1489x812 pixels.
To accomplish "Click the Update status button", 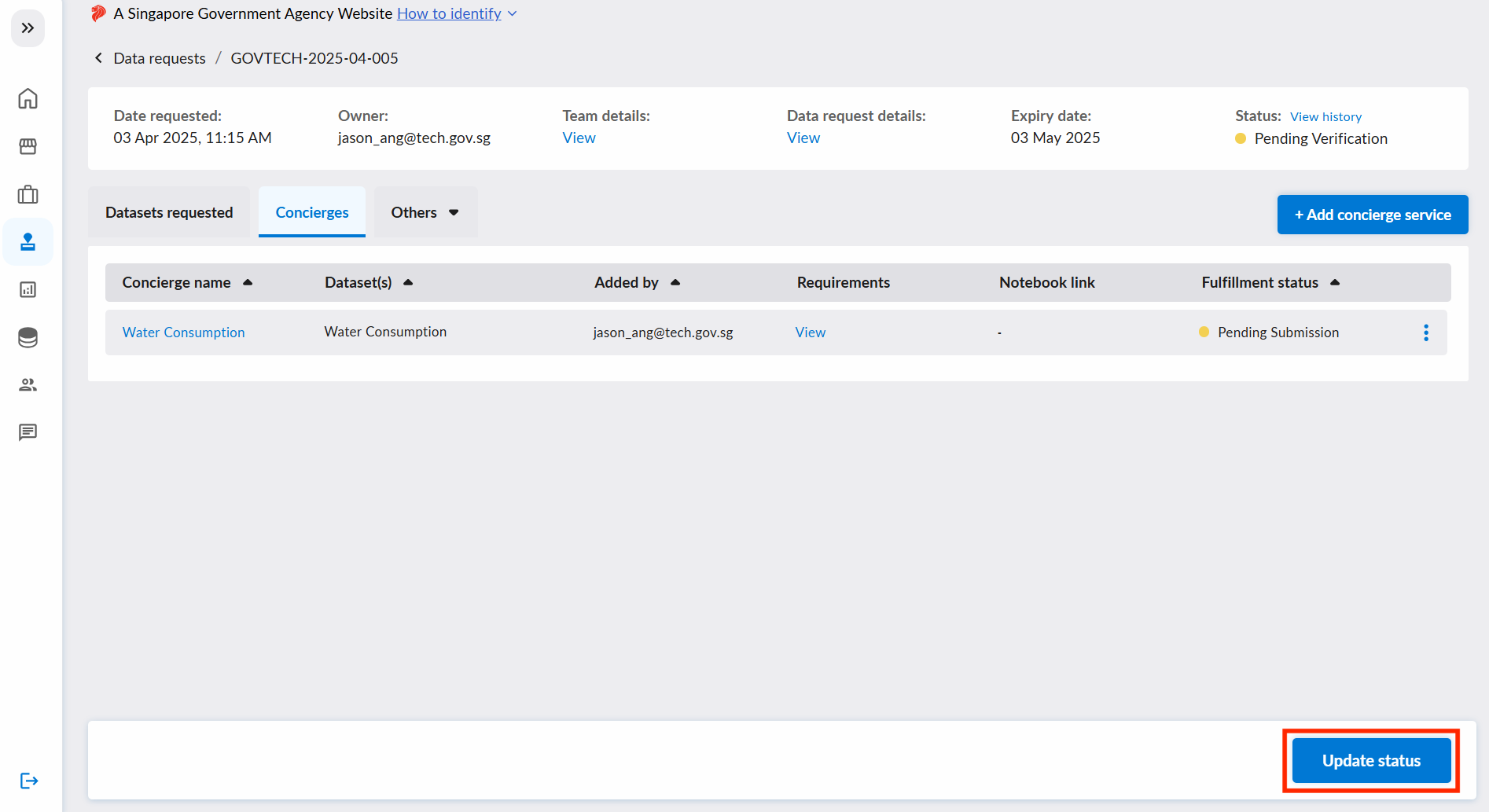I will (x=1372, y=760).
